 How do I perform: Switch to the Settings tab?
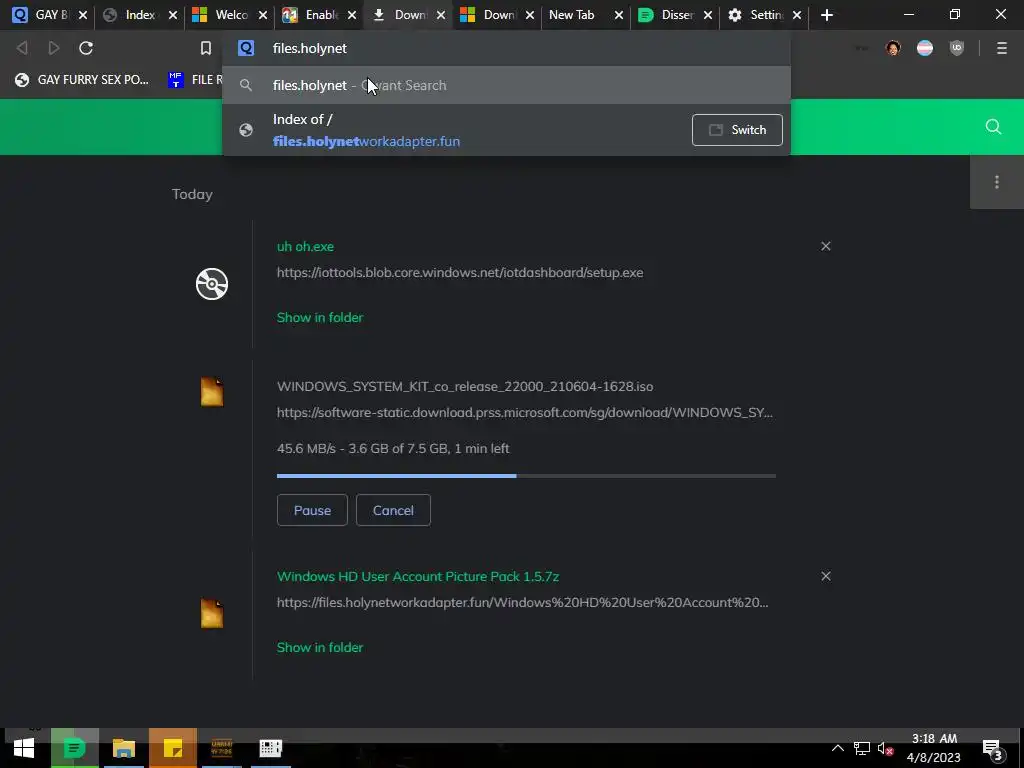[x=764, y=15]
